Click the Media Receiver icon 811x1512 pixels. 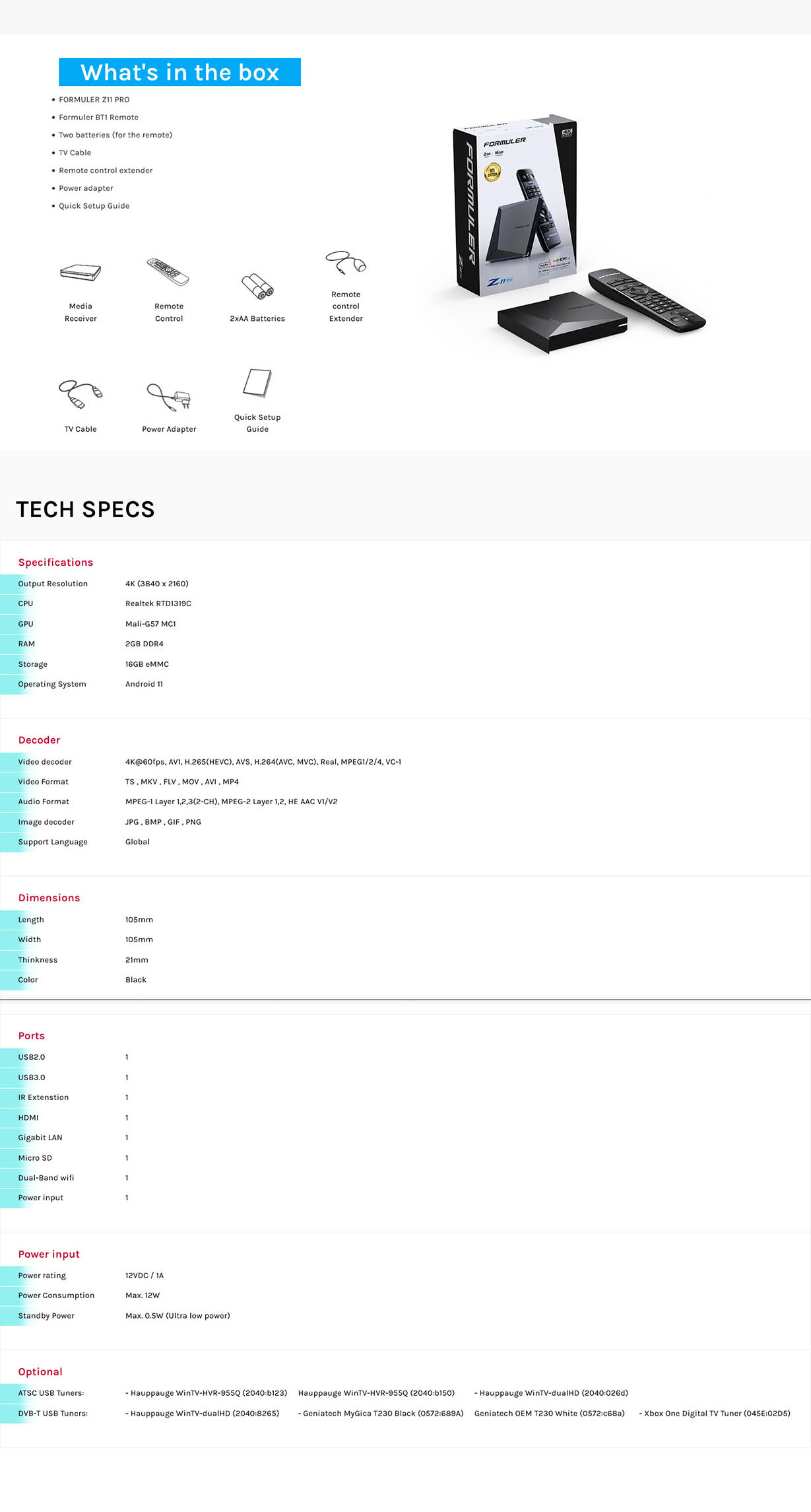pos(81,272)
